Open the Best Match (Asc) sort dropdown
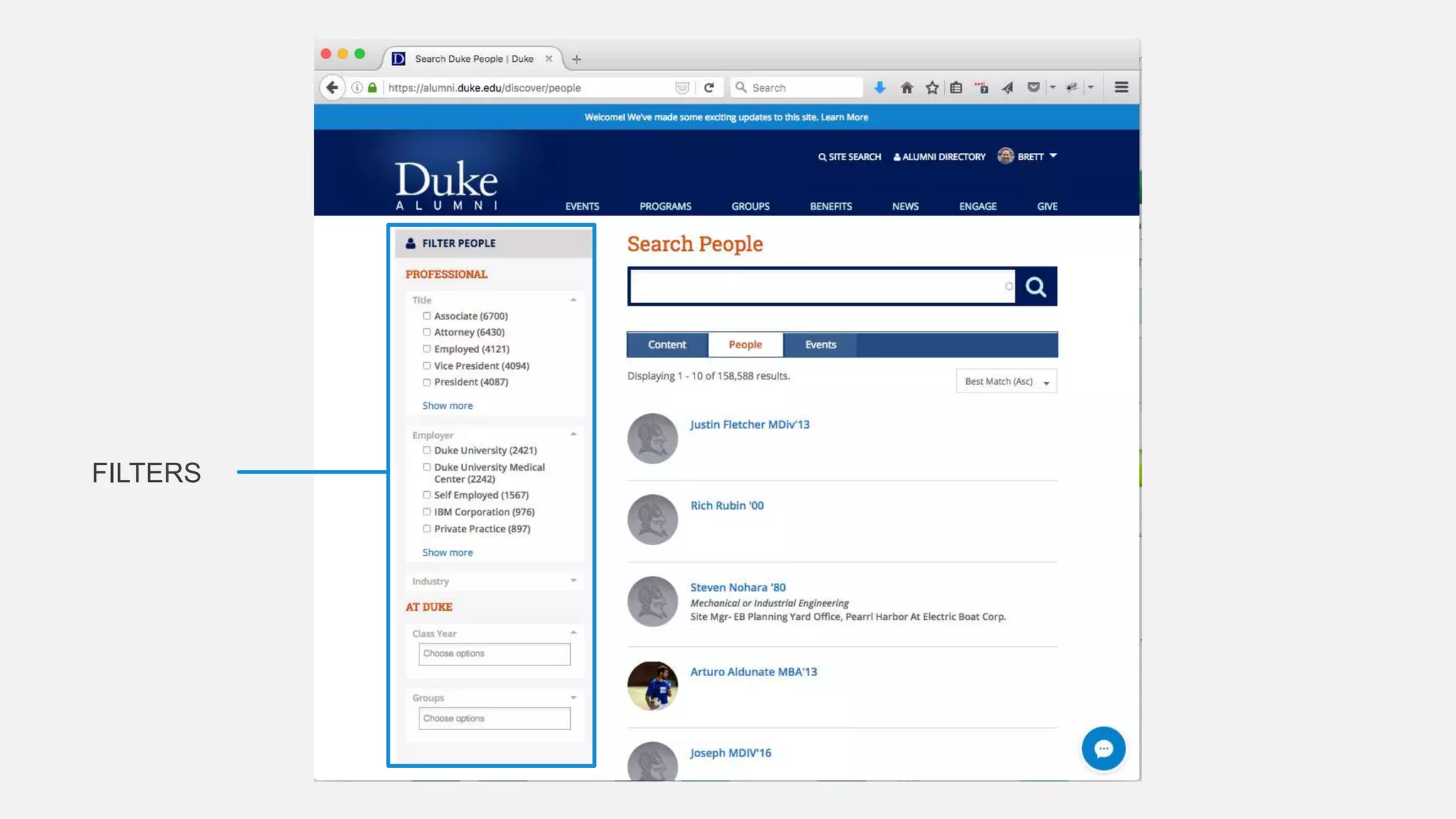Screen dimensions: 1456x819 point(1006,382)
